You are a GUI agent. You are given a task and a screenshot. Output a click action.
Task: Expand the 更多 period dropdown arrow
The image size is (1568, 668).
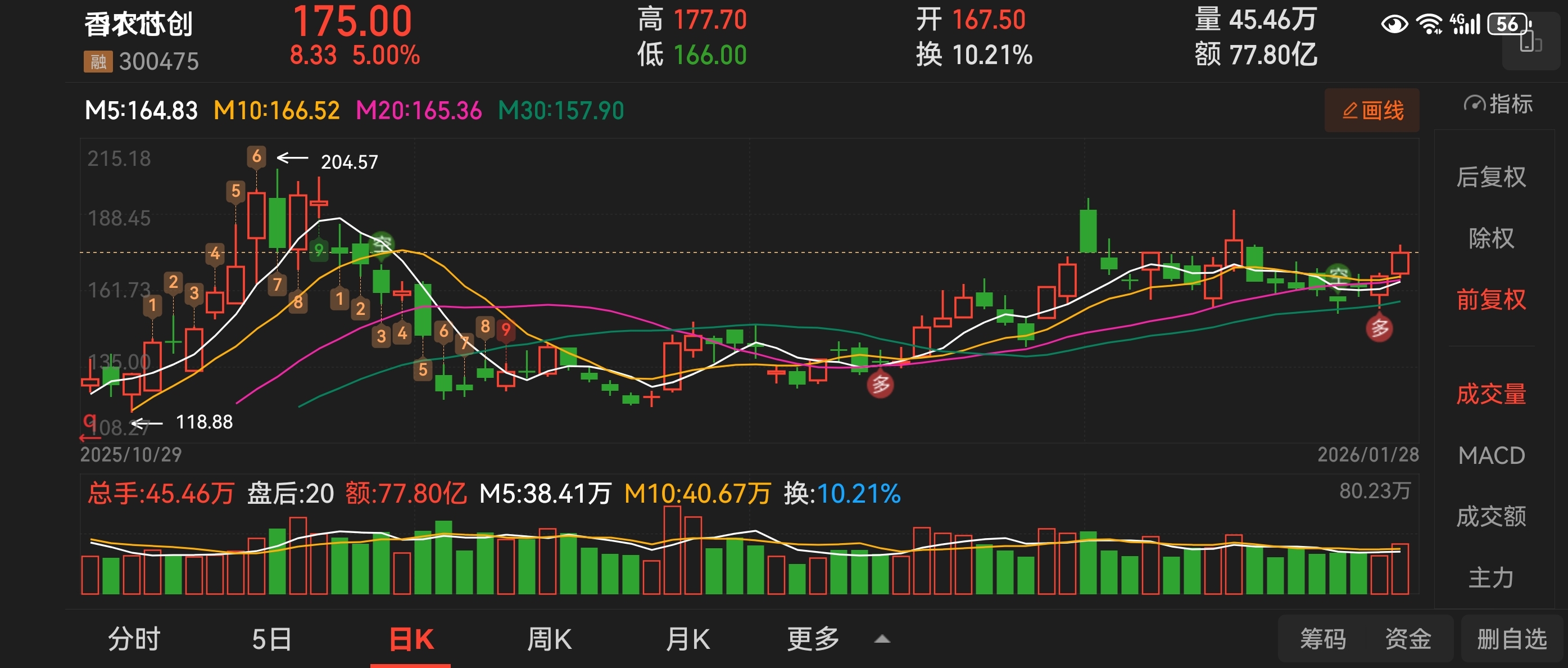click(882, 639)
